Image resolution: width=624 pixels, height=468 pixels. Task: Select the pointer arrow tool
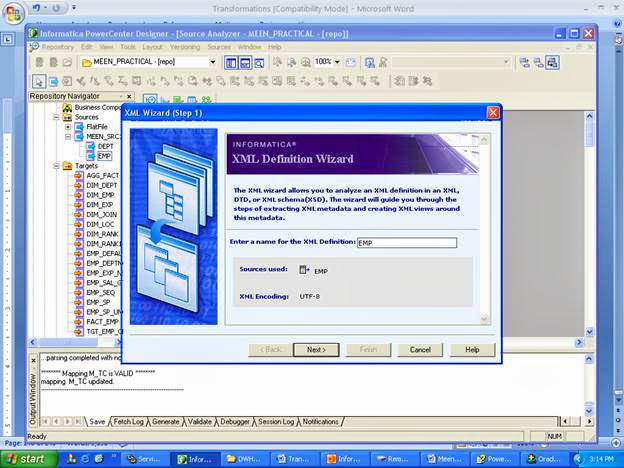pyautogui.click(x=39, y=82)
